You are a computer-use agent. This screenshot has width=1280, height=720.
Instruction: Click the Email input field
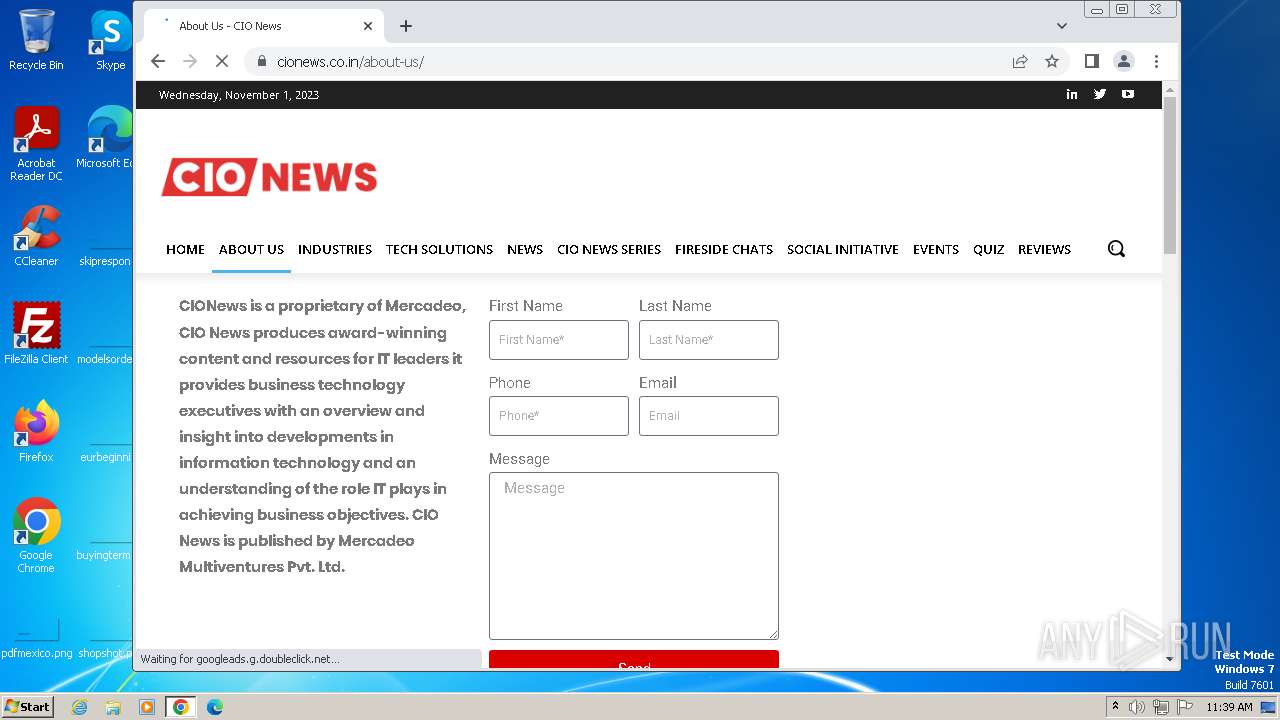point(709,416)
